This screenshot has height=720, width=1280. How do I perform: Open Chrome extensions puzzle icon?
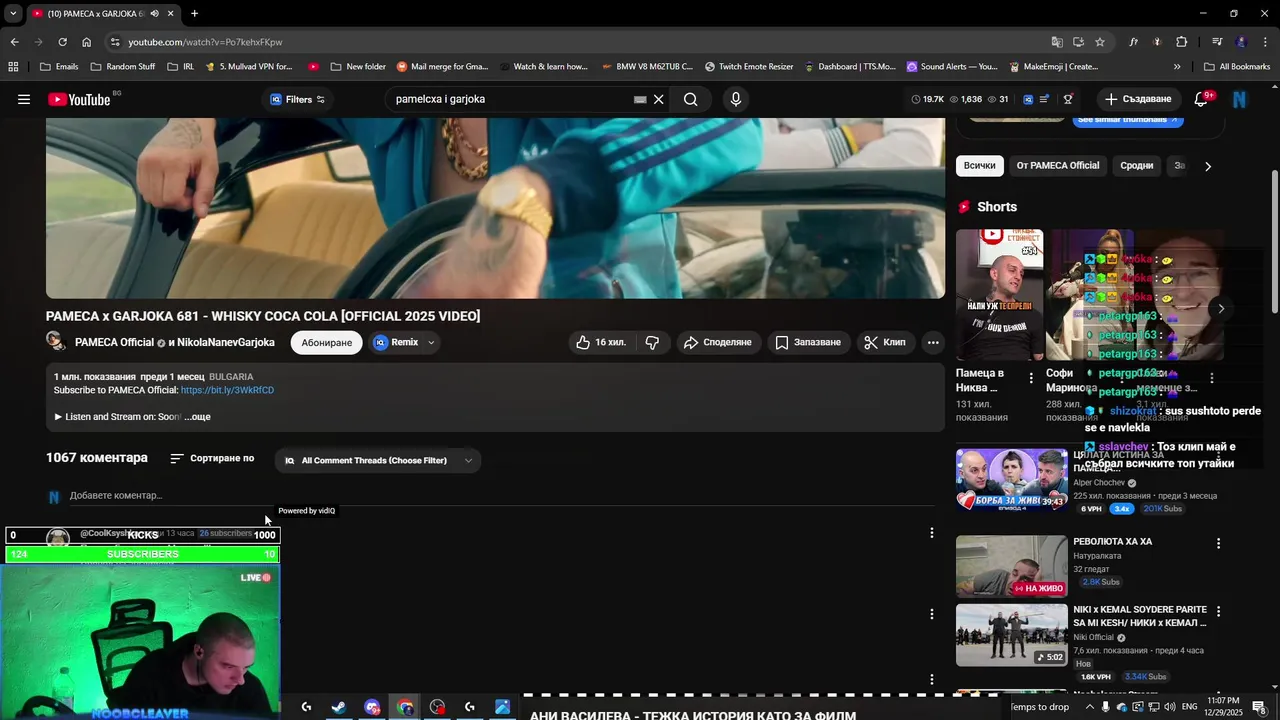point(1181,42)
